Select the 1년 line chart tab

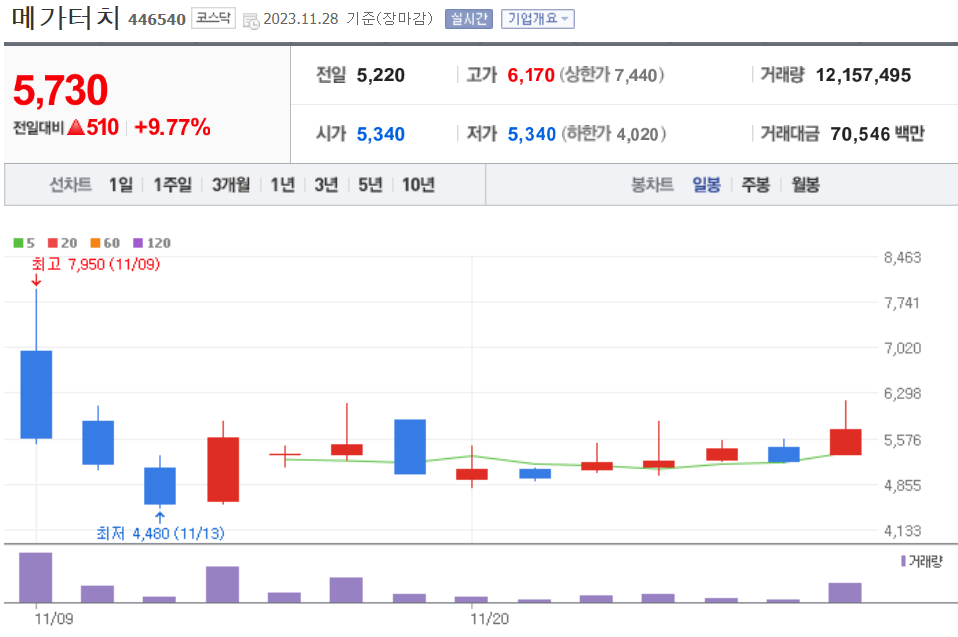(282, 184)
